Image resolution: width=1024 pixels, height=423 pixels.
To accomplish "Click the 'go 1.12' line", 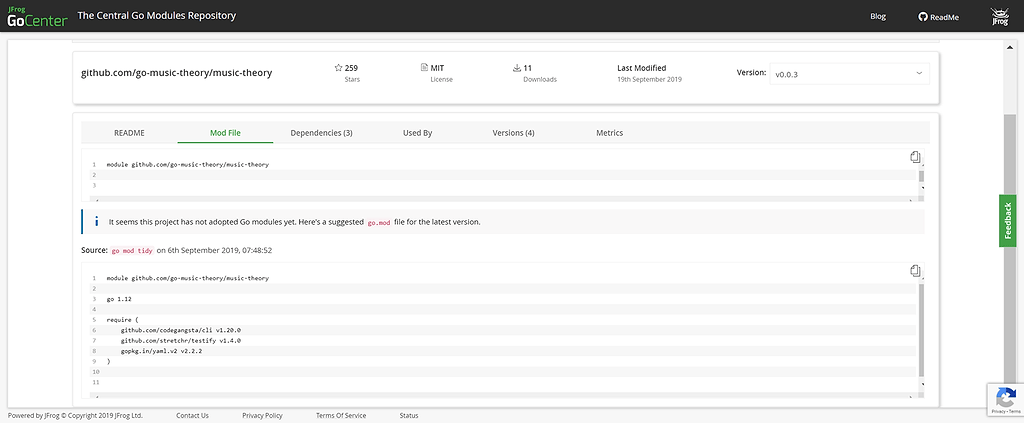I will click(119, 299).
